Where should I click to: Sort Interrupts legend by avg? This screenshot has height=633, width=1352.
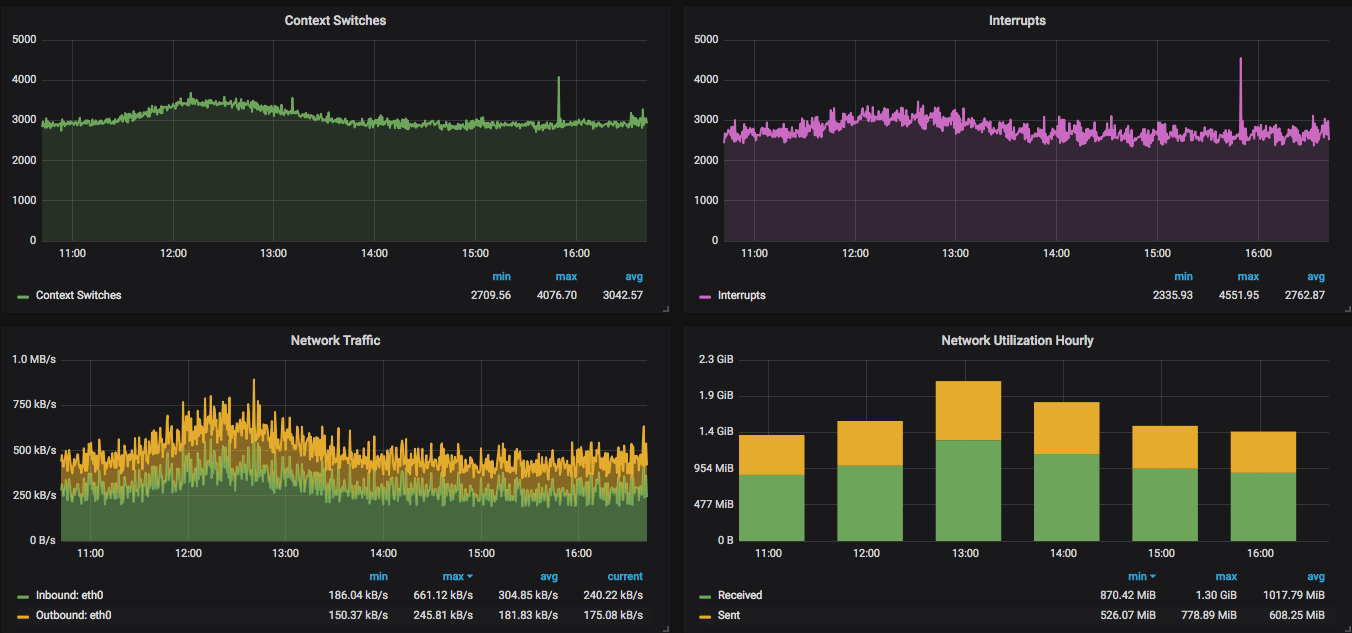click(x=1316, y=276)
